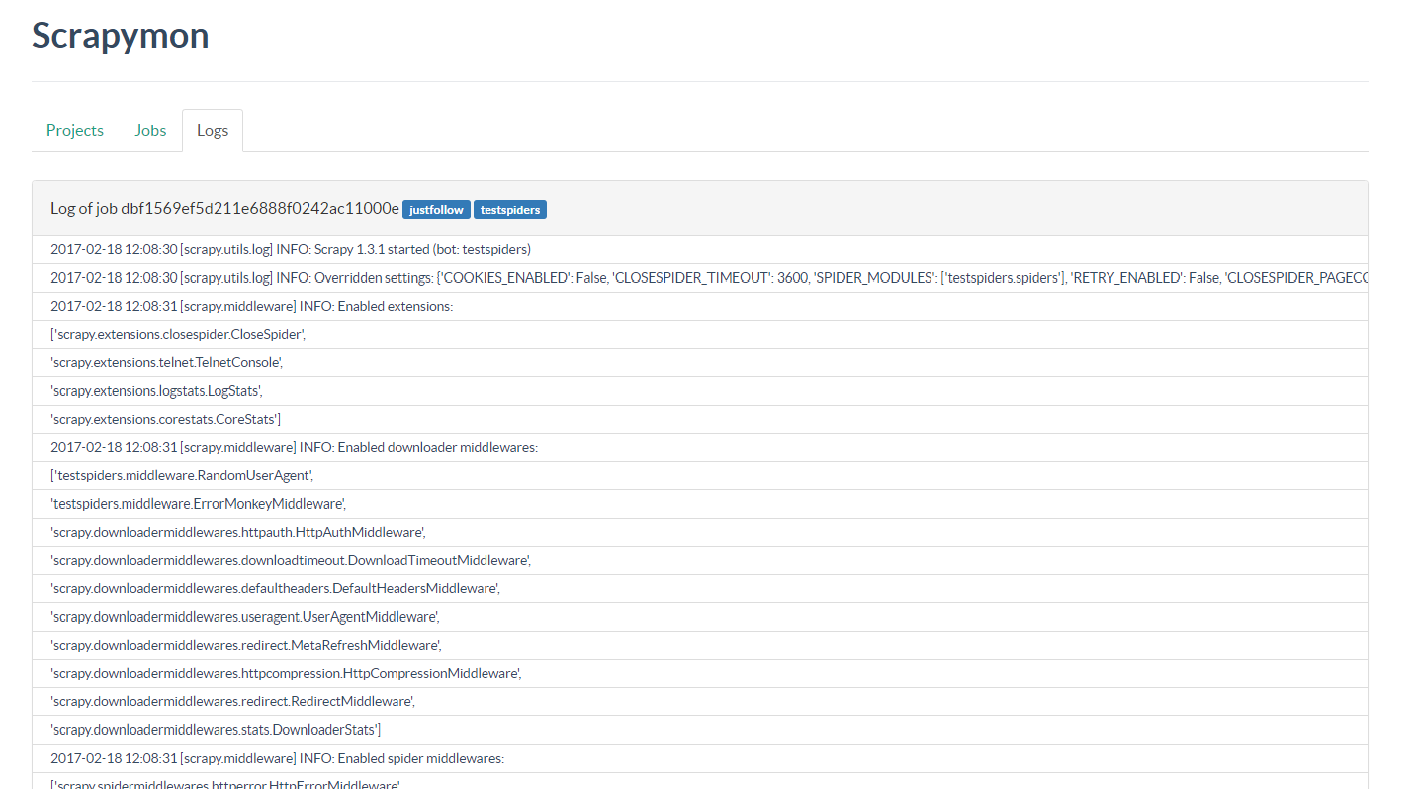Click the justfollow spider badge
This screenshot has width=1403, height=789.
(x=436, y=210)
